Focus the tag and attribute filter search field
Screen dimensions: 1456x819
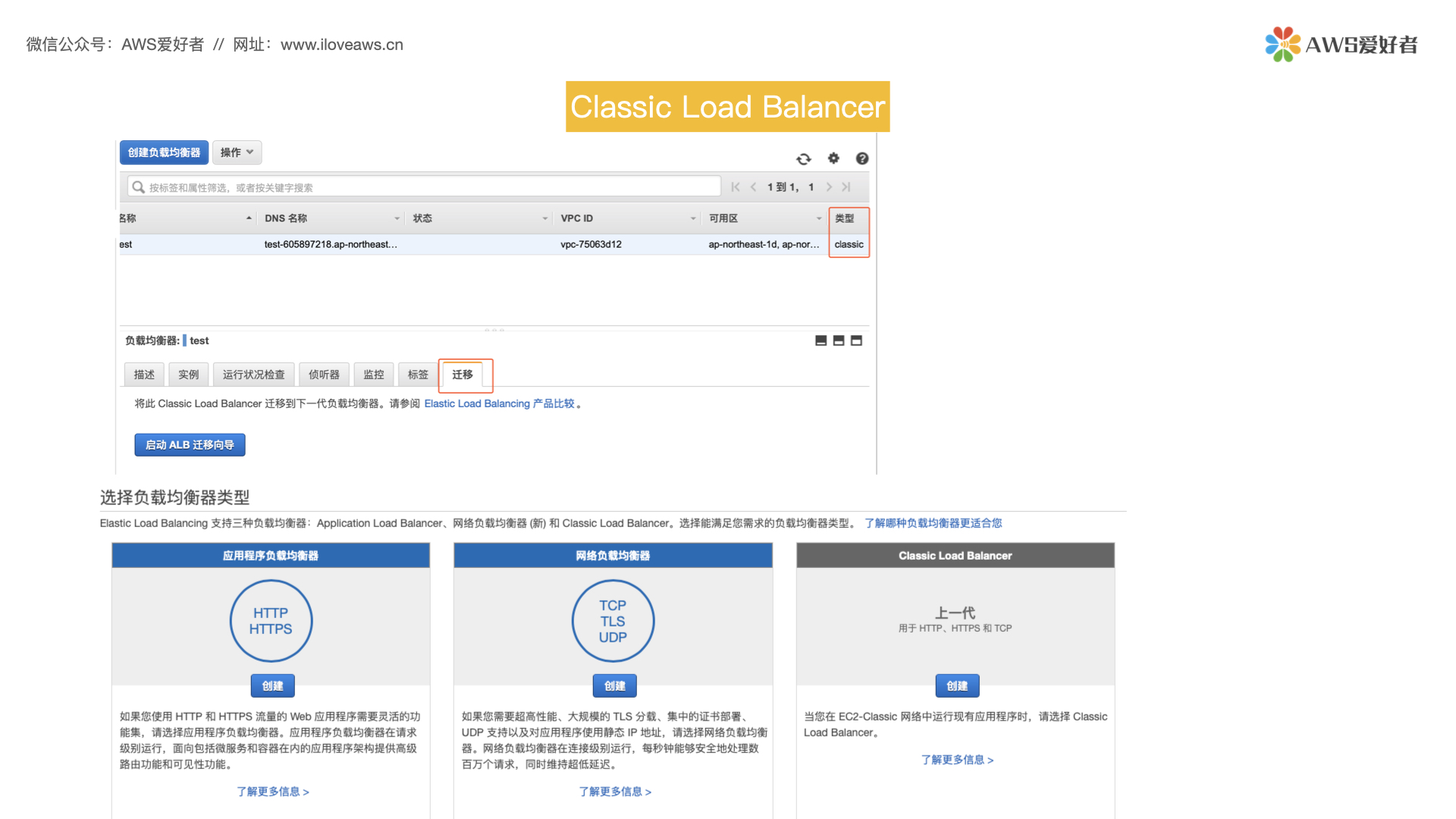click(424, 187)
